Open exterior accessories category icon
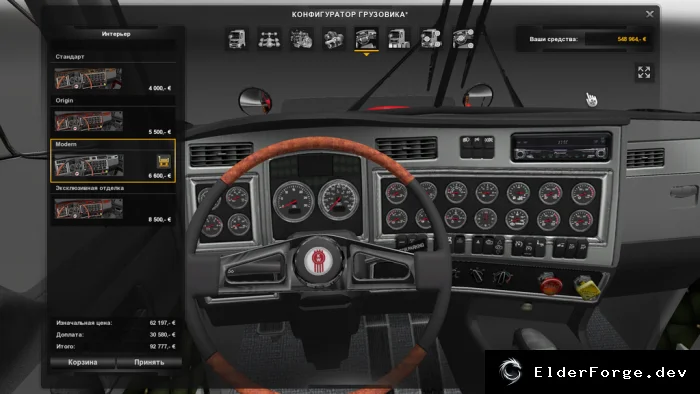700x394 pixels. point(431,39)
